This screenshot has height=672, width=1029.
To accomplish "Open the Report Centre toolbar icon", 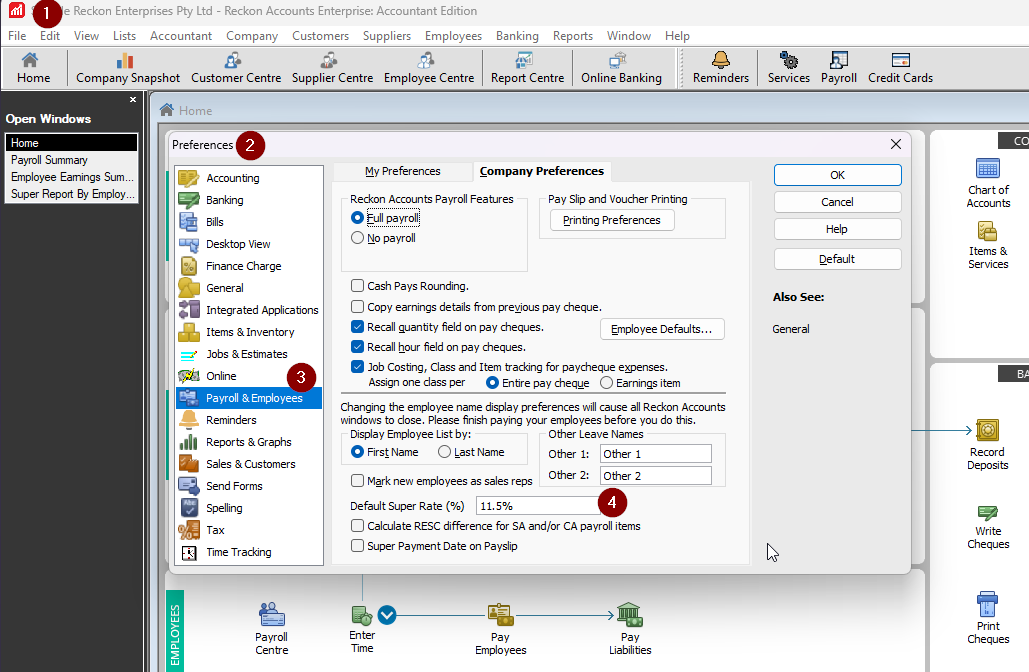I will pyautogui.click(x=527, y=68).
